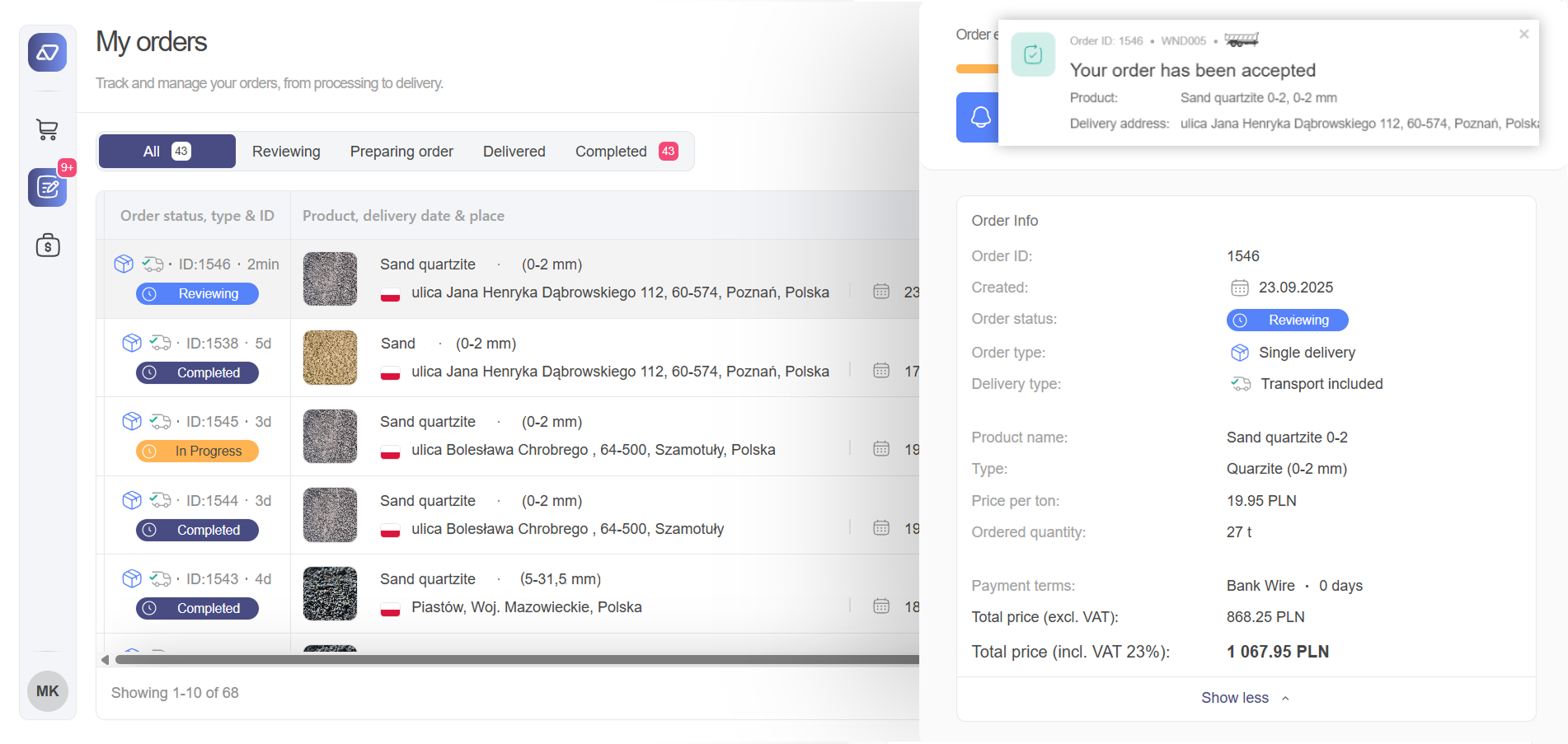Close the order accepted notification

1523,35
